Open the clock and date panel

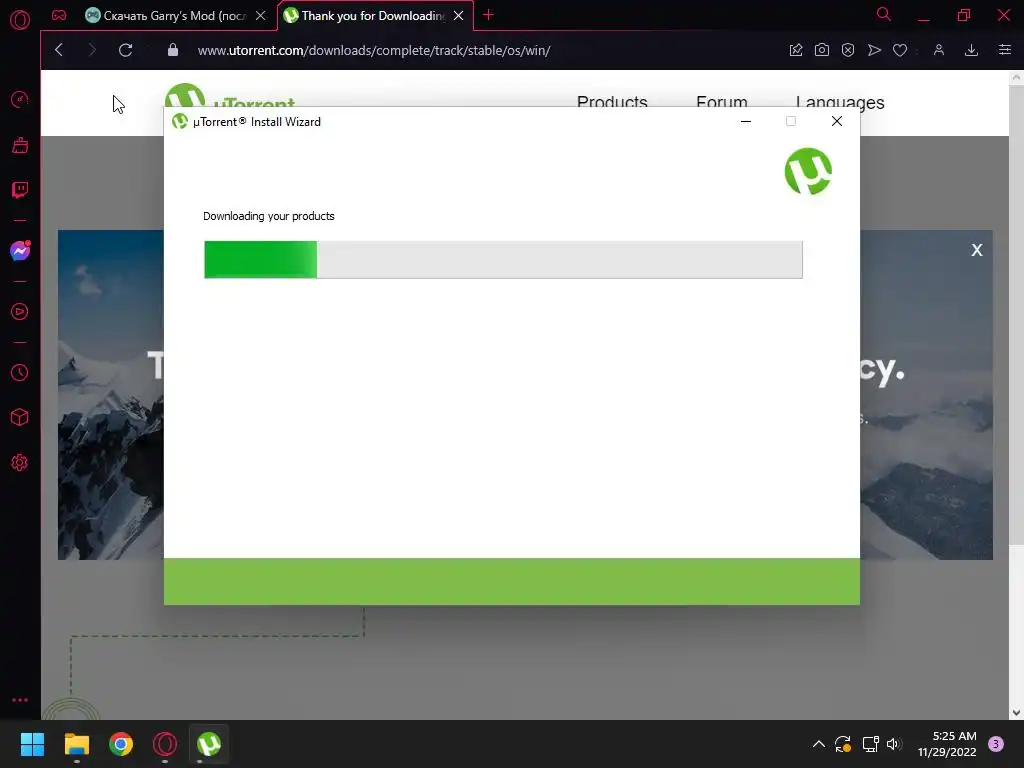947,744
